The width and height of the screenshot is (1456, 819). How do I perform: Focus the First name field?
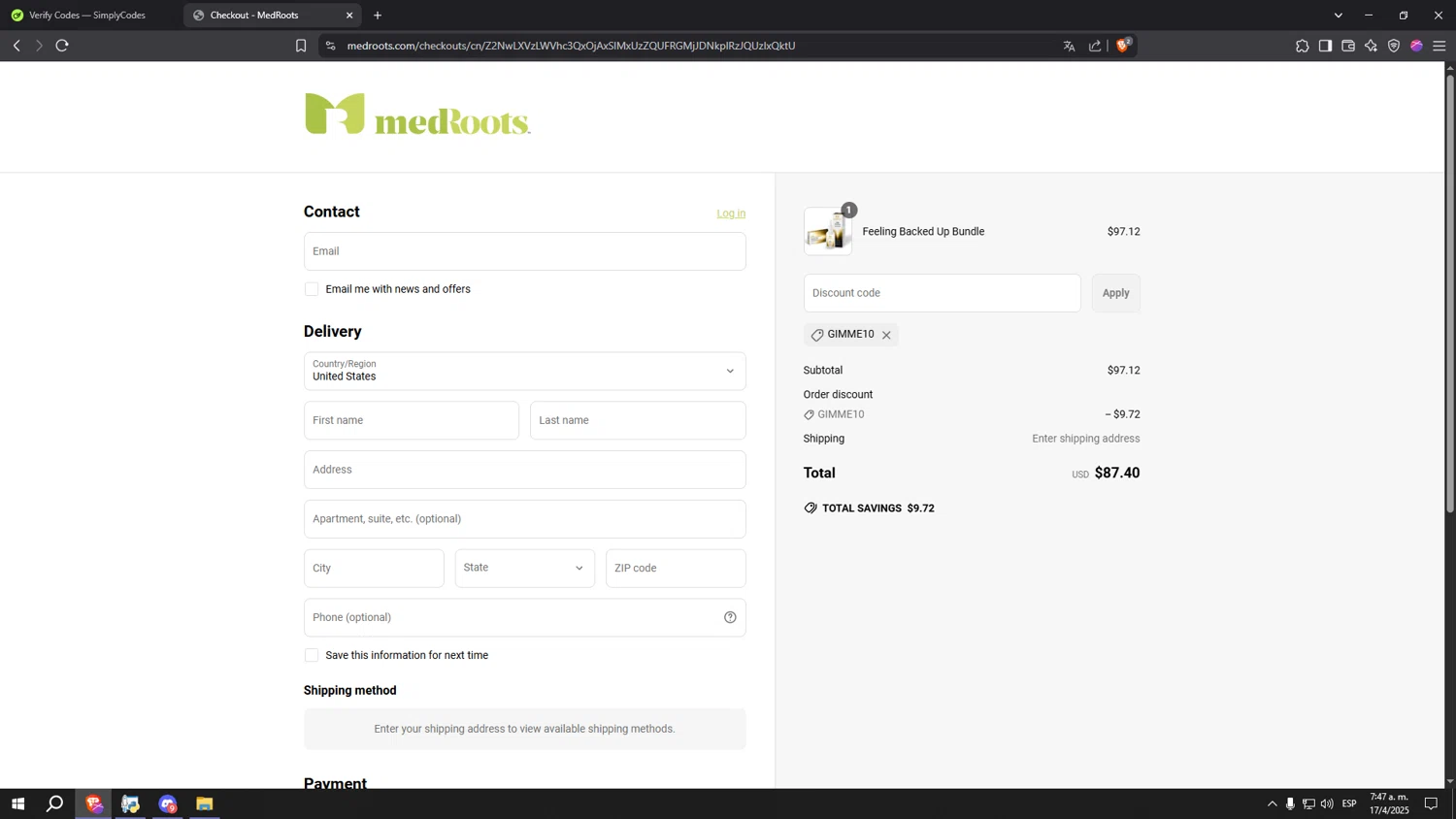click(412, 420)
